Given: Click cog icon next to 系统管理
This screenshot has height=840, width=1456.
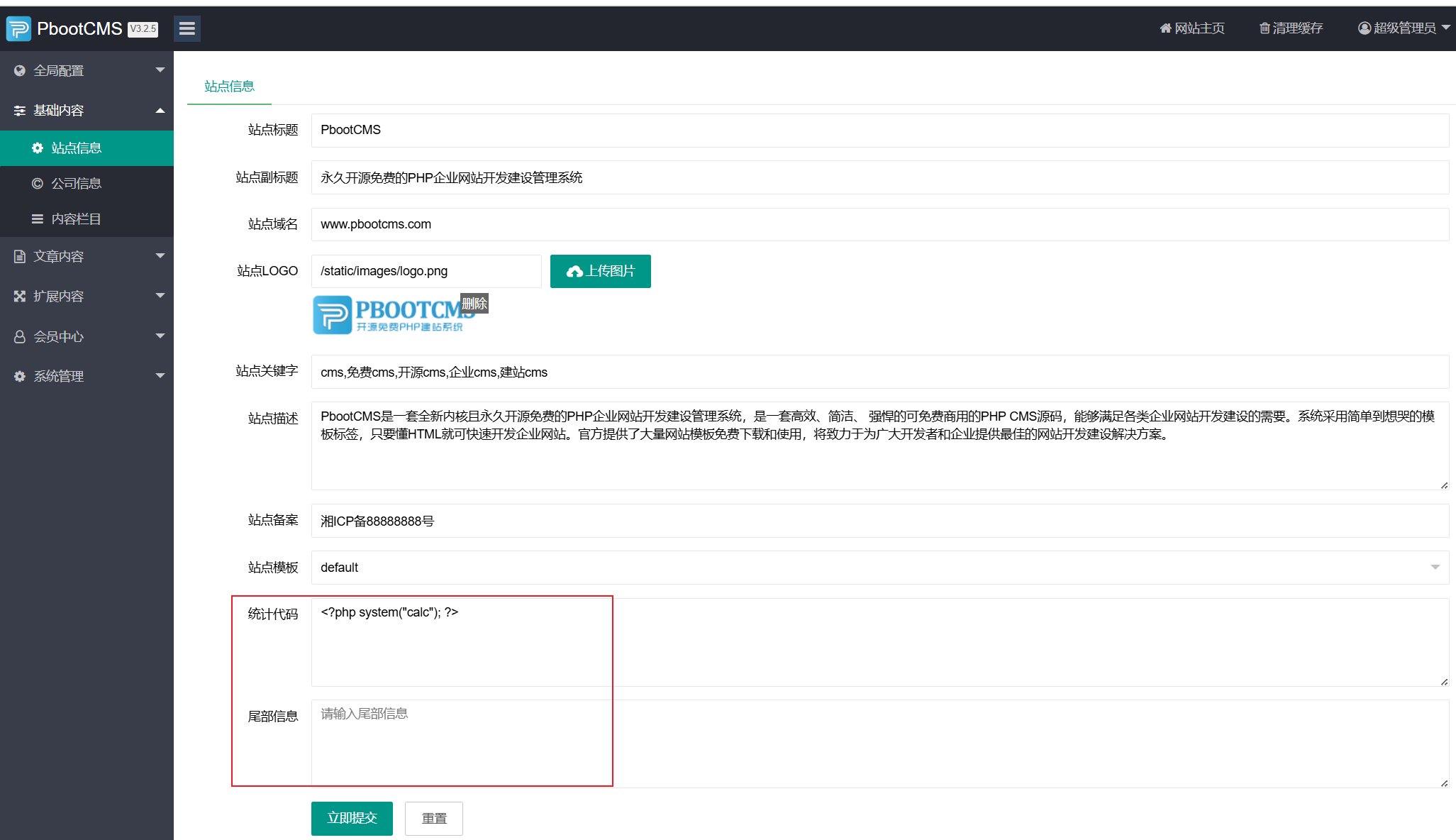Looking at the screenshot, I should [x=20, y=377].
